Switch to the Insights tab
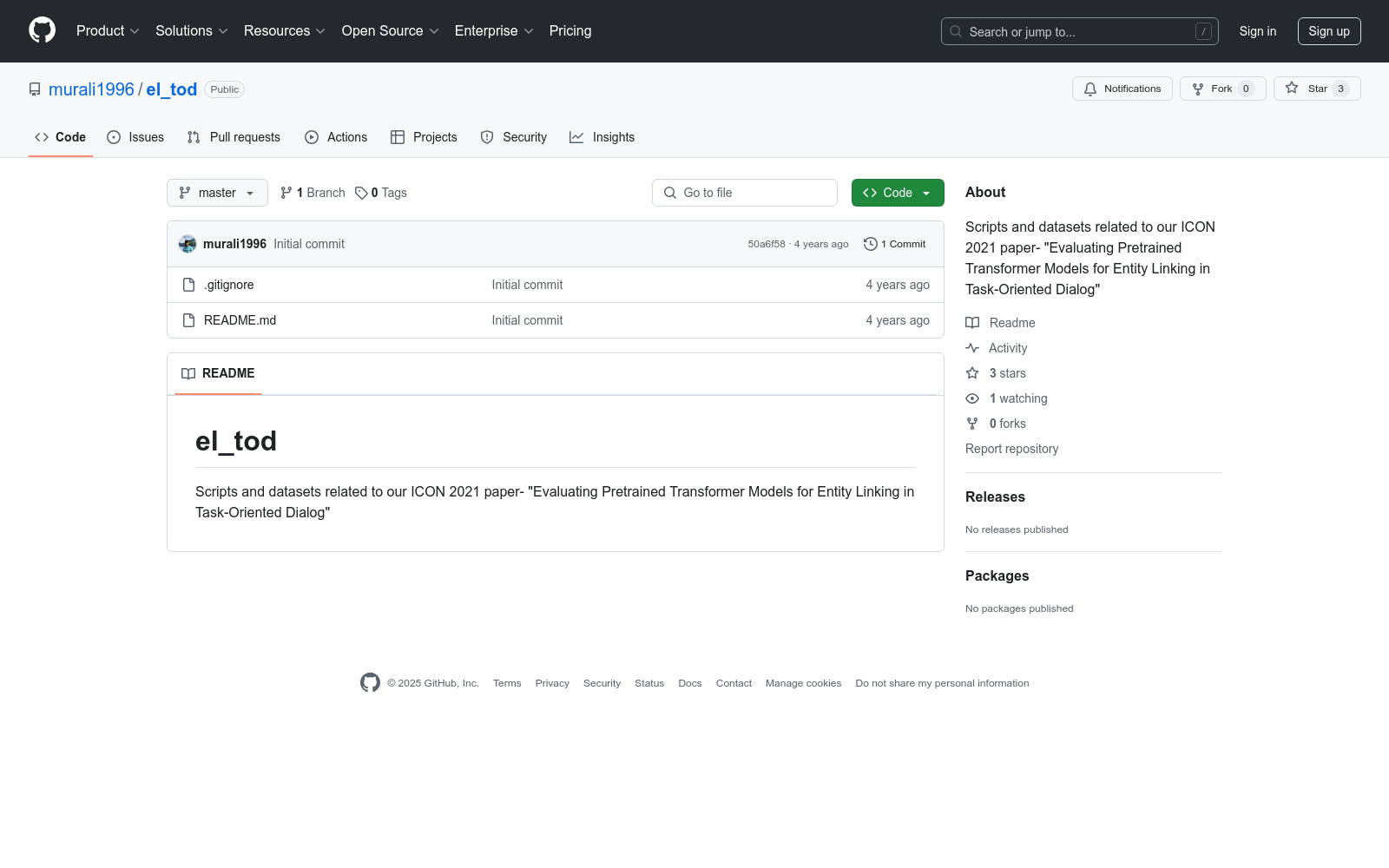The width and height of the screenshot is (1389, 868). pos(602,137)
